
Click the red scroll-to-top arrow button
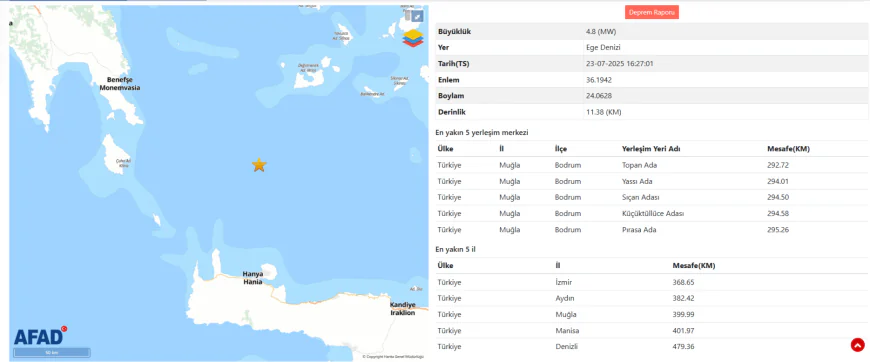point(857,345)
